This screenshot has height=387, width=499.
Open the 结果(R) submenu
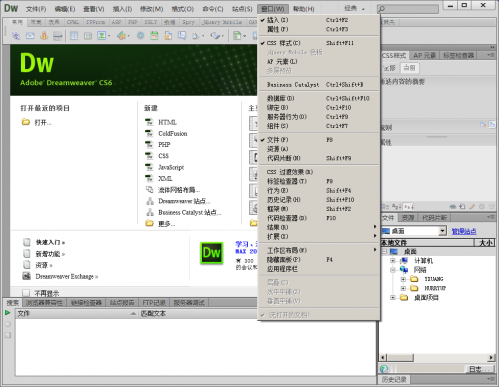[x=318, y=227]
